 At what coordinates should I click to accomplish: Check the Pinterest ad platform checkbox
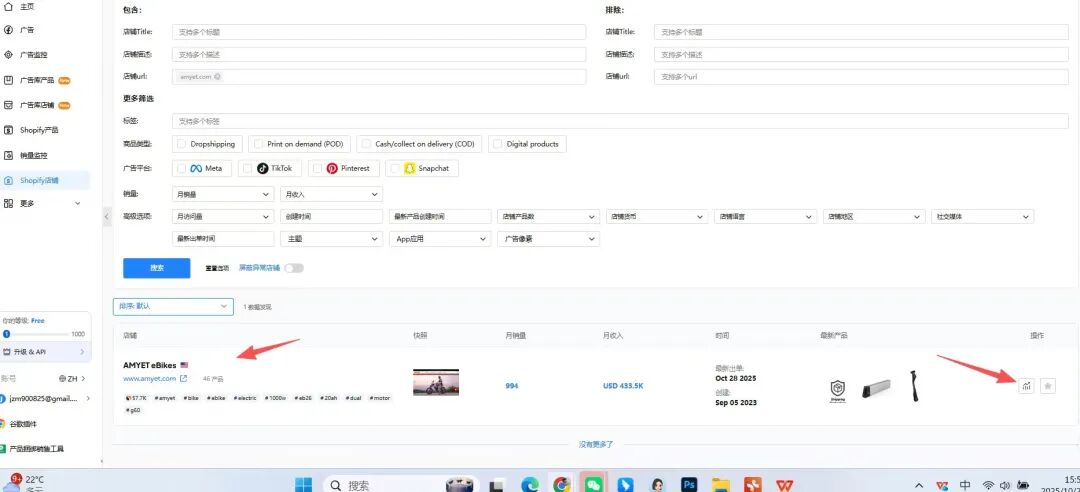tap(318, 168)
